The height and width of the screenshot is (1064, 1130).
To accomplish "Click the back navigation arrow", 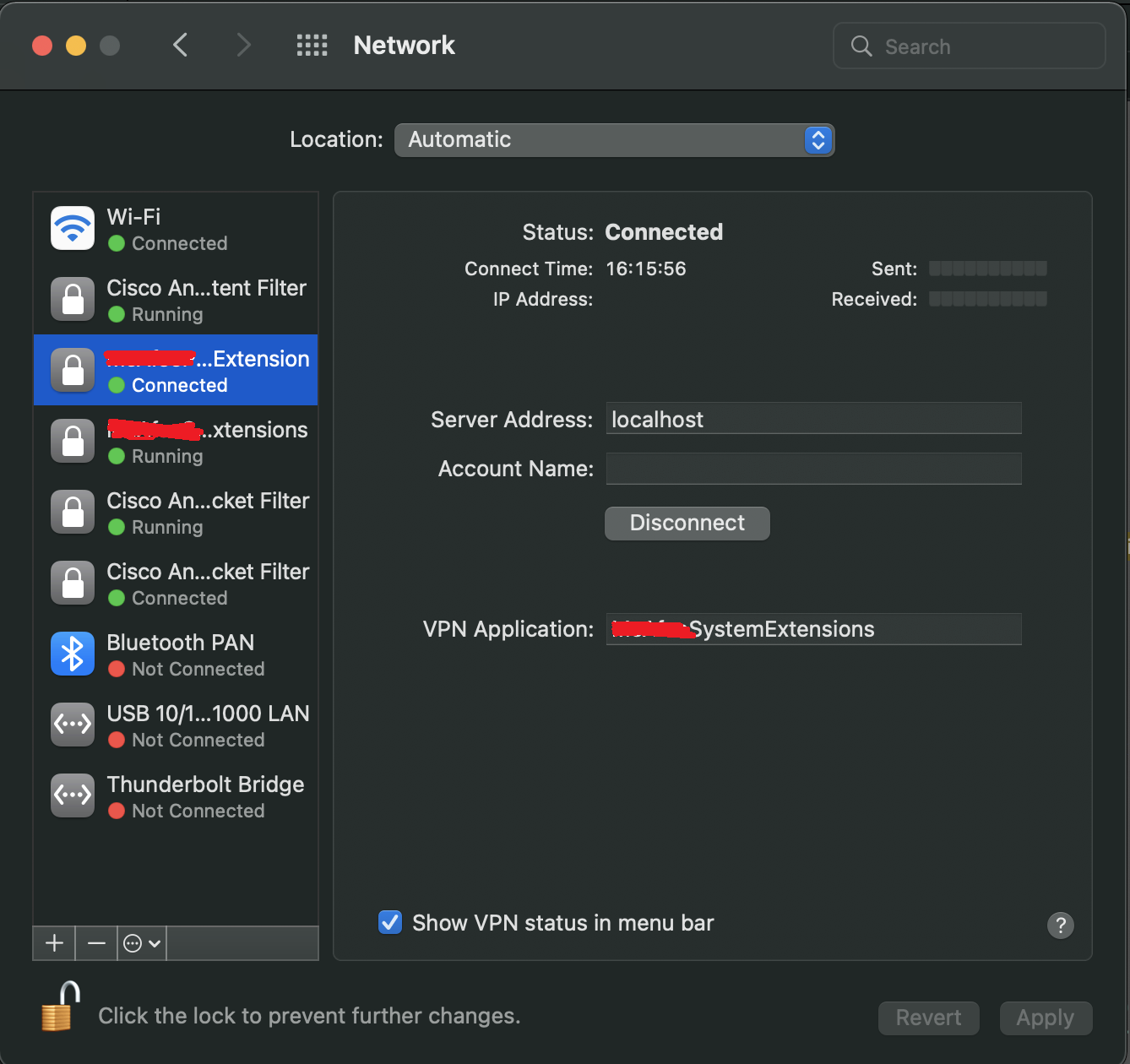I will (180, 45).
